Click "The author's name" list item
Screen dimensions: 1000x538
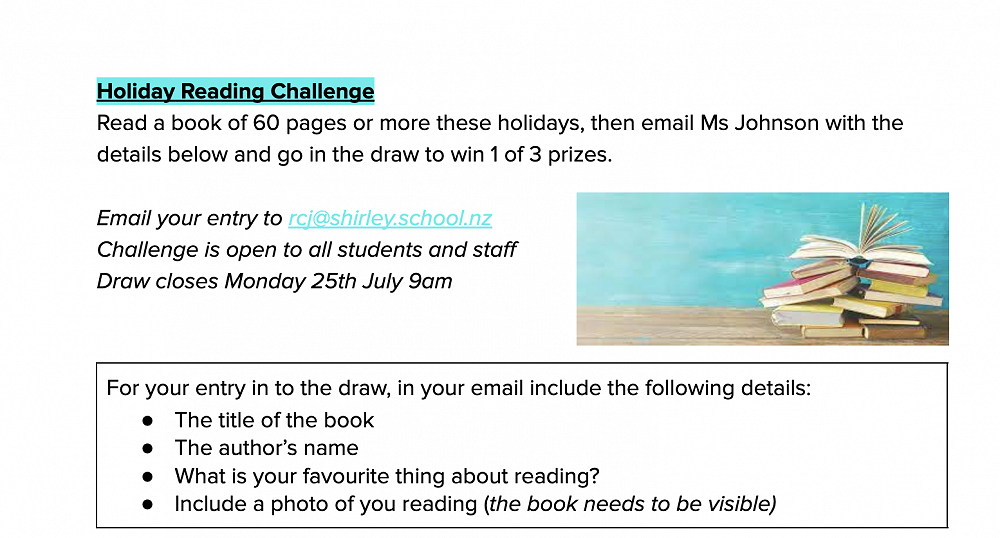[x=266, y=448]
